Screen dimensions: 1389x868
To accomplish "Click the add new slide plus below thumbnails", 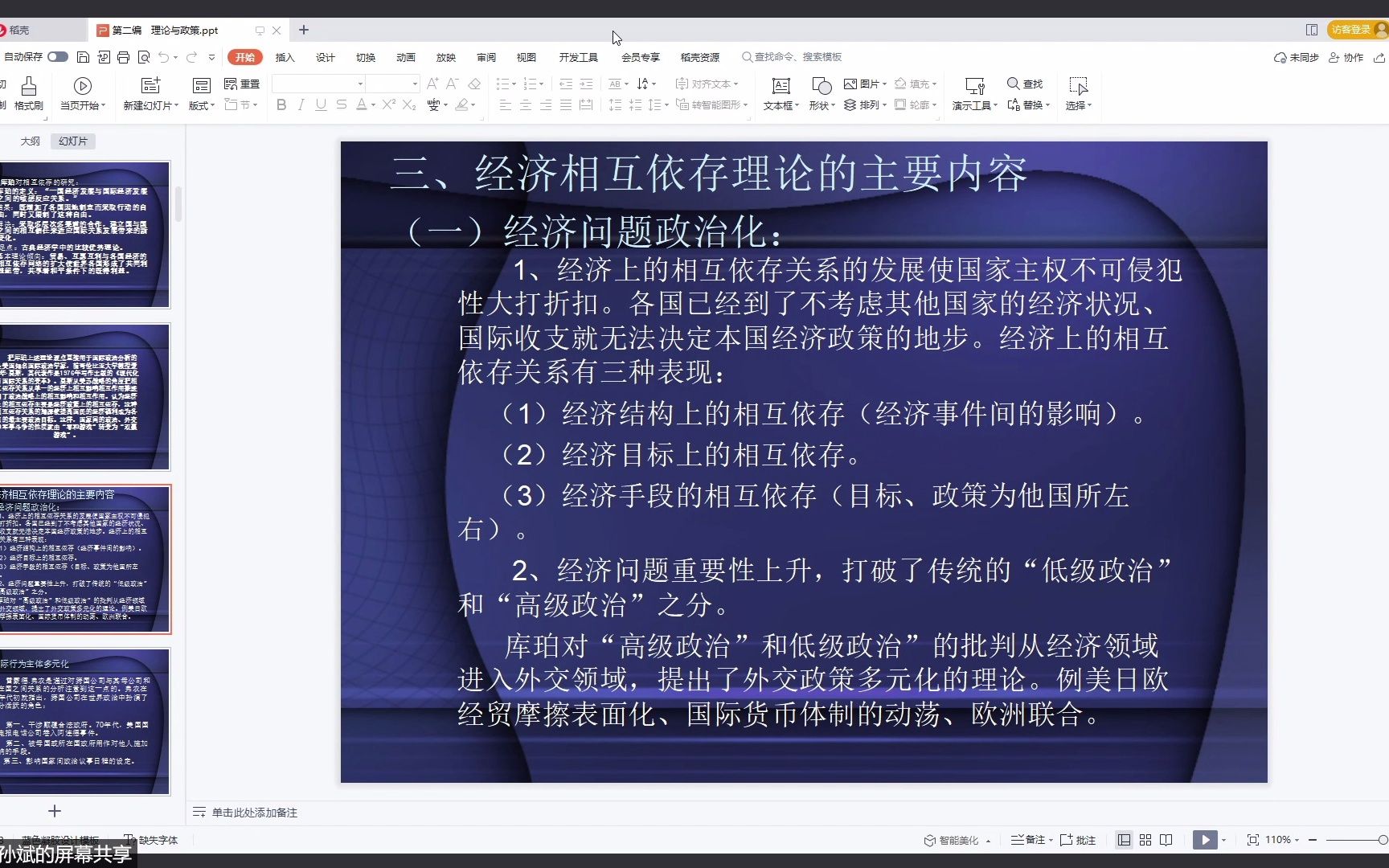I will 55,811.
